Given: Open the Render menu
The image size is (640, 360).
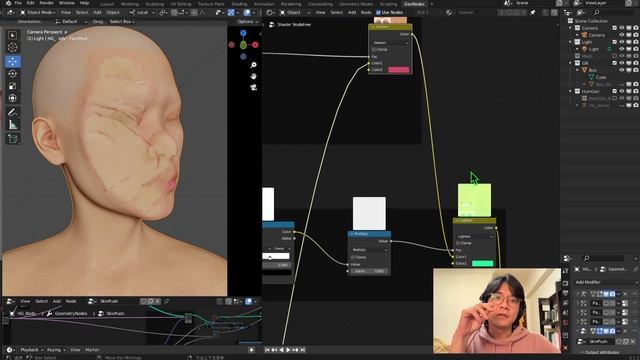Looking at the screenshot, I should click(x=47, y=3).
